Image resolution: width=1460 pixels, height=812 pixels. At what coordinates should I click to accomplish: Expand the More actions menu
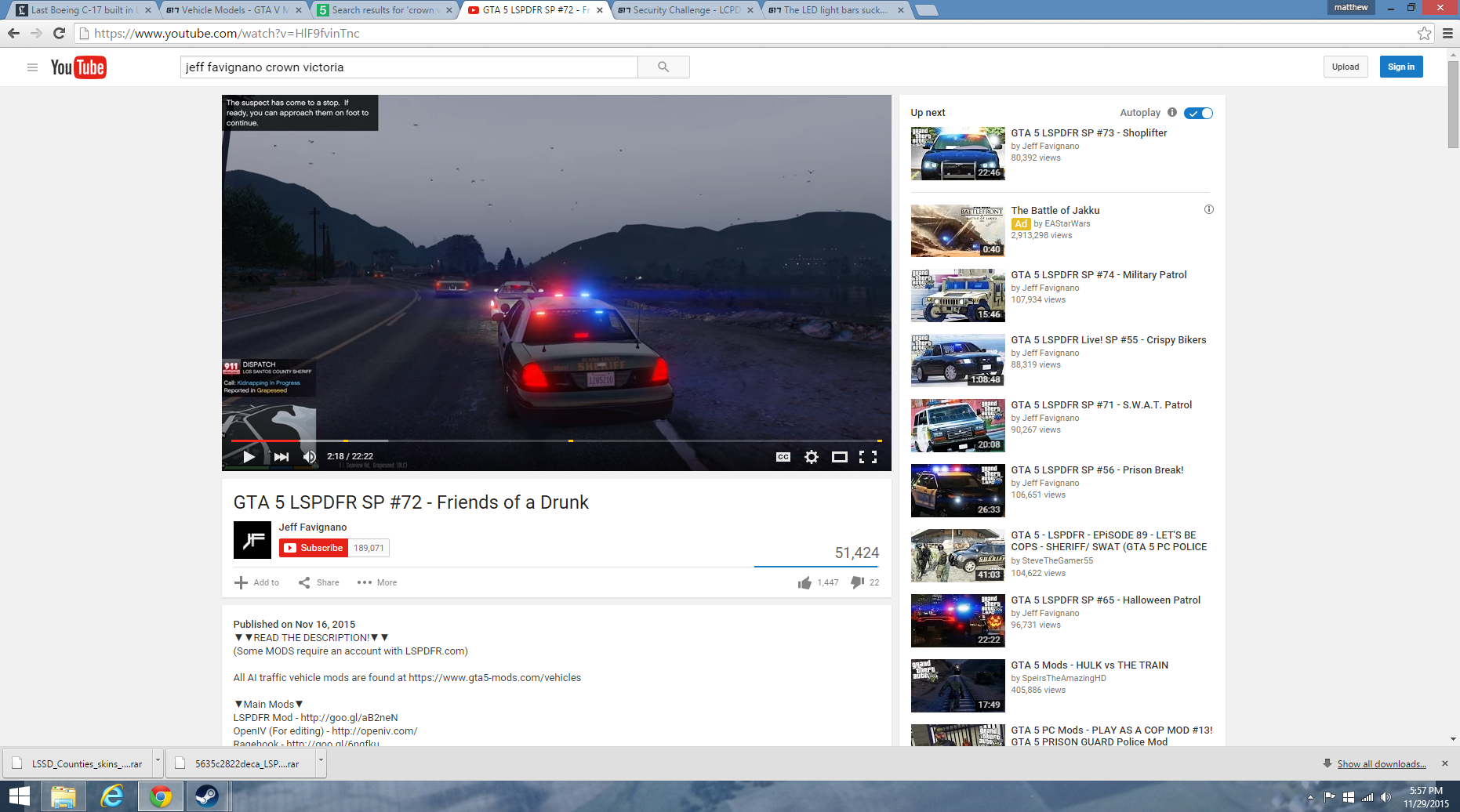pos(377,582)
